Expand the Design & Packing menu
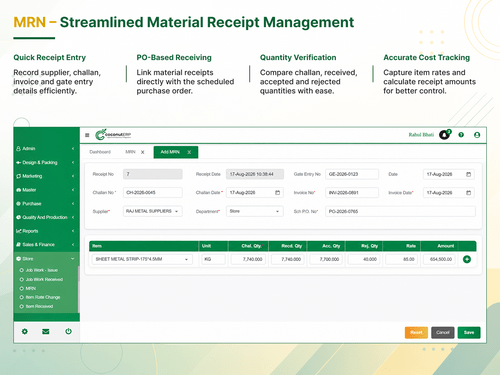This screenshot has width=500, height=375. [46, 162]
